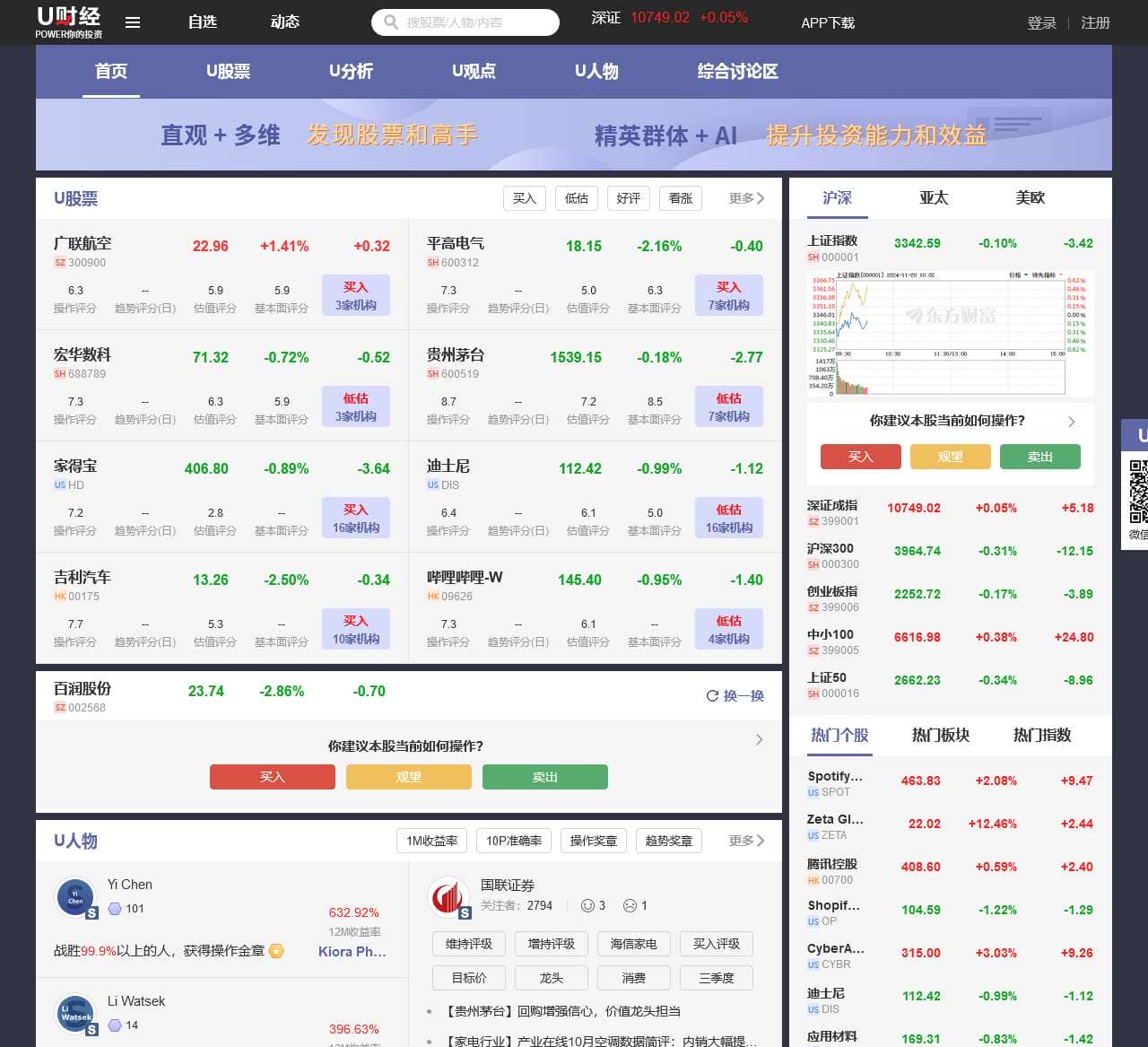The width and height of the screenshot is (1148, 1047).
Task: Click 吉利汽车's 买入 10家机构 badge
Action: (356, 630)
